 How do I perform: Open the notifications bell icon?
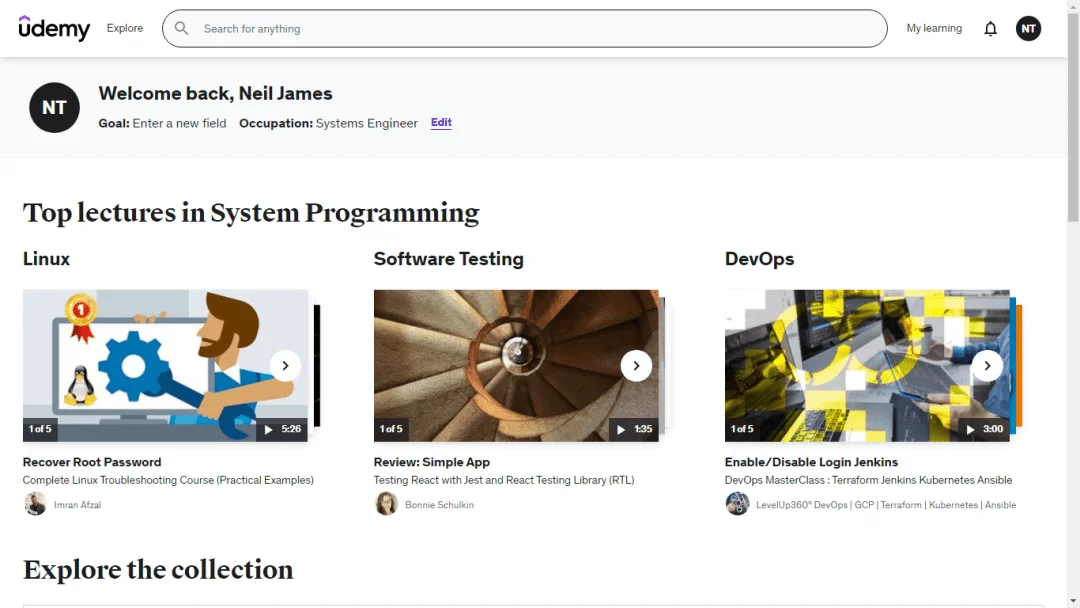point(990,28)
